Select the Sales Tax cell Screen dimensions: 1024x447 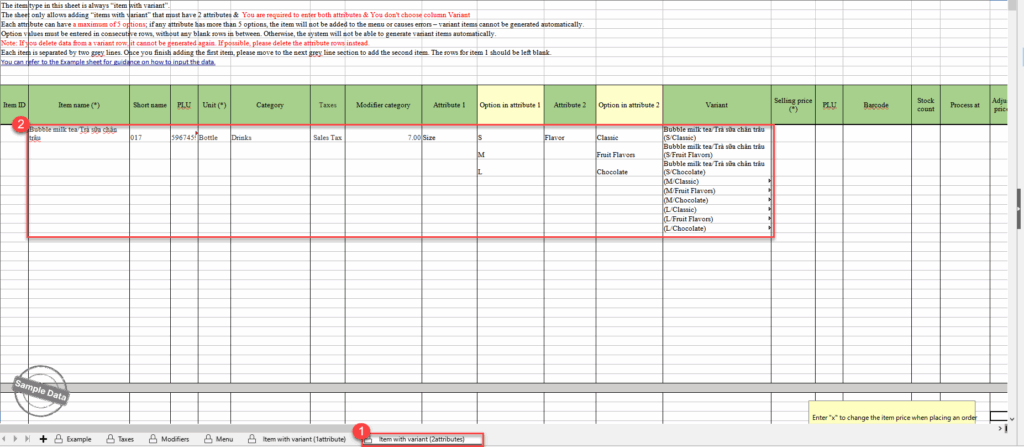click(x=328, y=137)
